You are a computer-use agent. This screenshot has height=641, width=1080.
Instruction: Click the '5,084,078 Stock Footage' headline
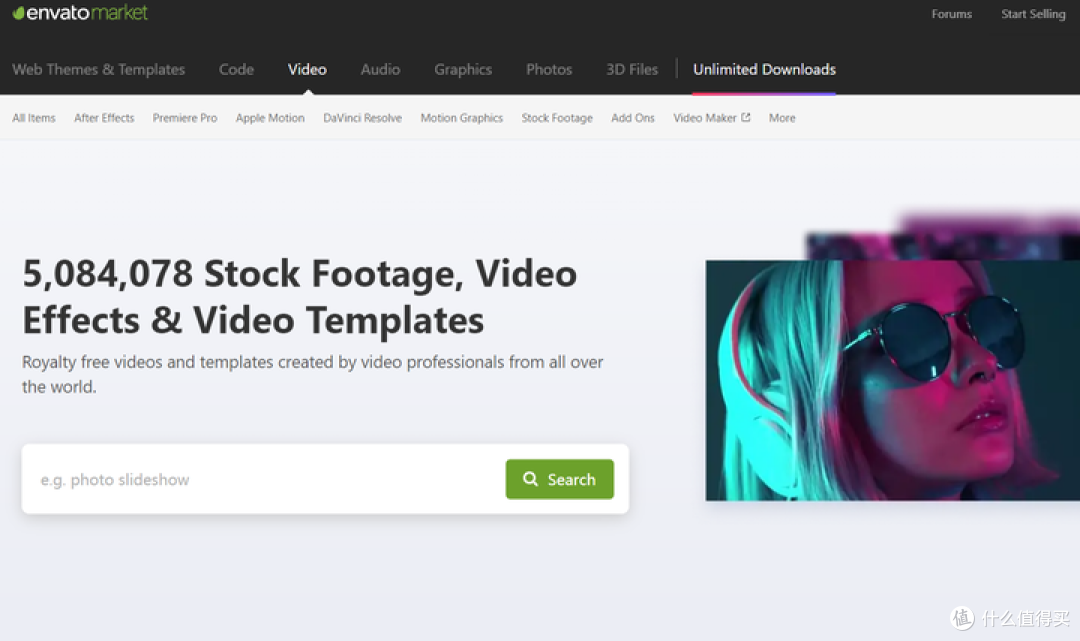click(300, 297)
